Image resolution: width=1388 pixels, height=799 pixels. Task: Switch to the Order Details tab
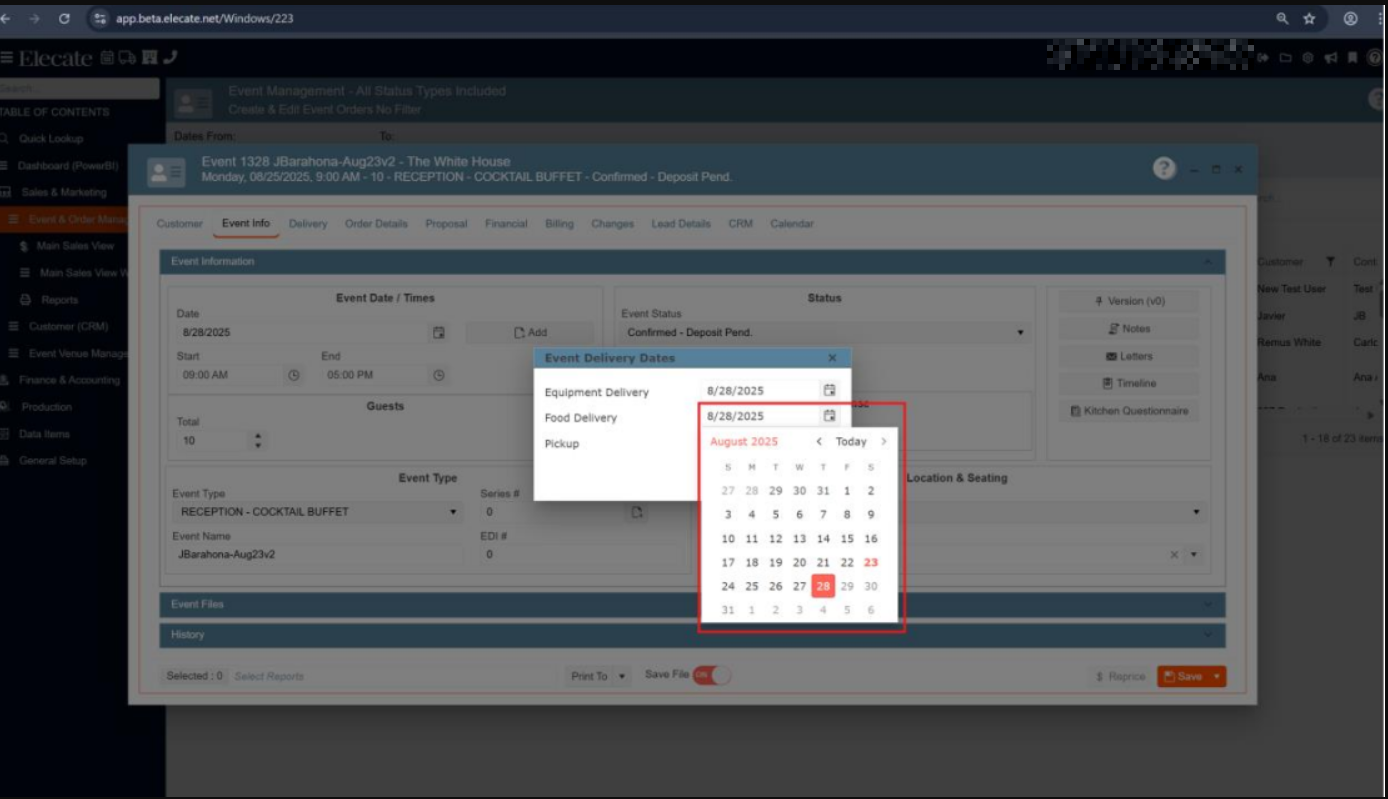point(376,224)
